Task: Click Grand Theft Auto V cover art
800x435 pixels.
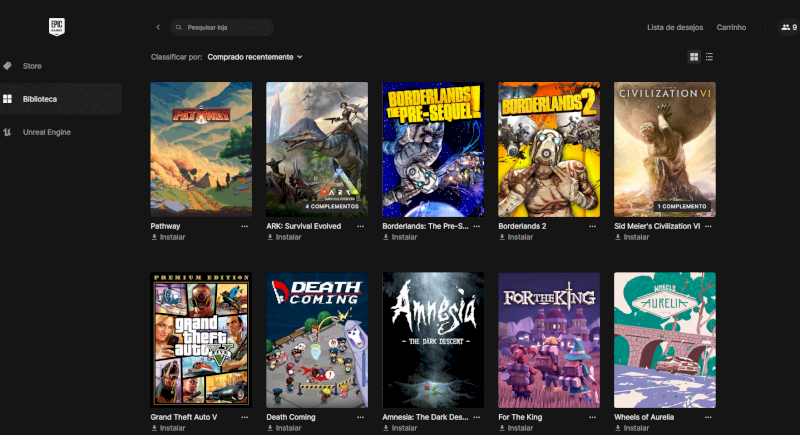Action: [x=201, y=340]
